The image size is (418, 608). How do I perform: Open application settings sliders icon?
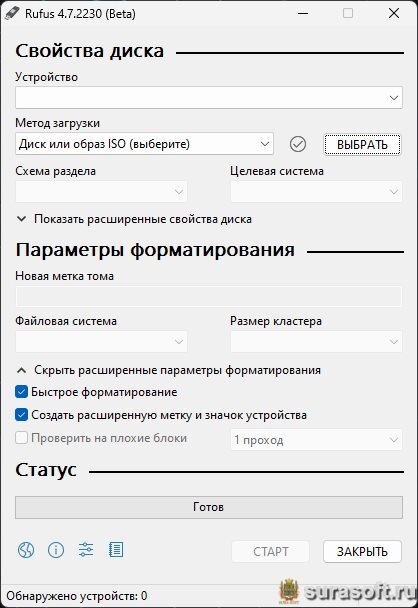(x=86, y=549)
